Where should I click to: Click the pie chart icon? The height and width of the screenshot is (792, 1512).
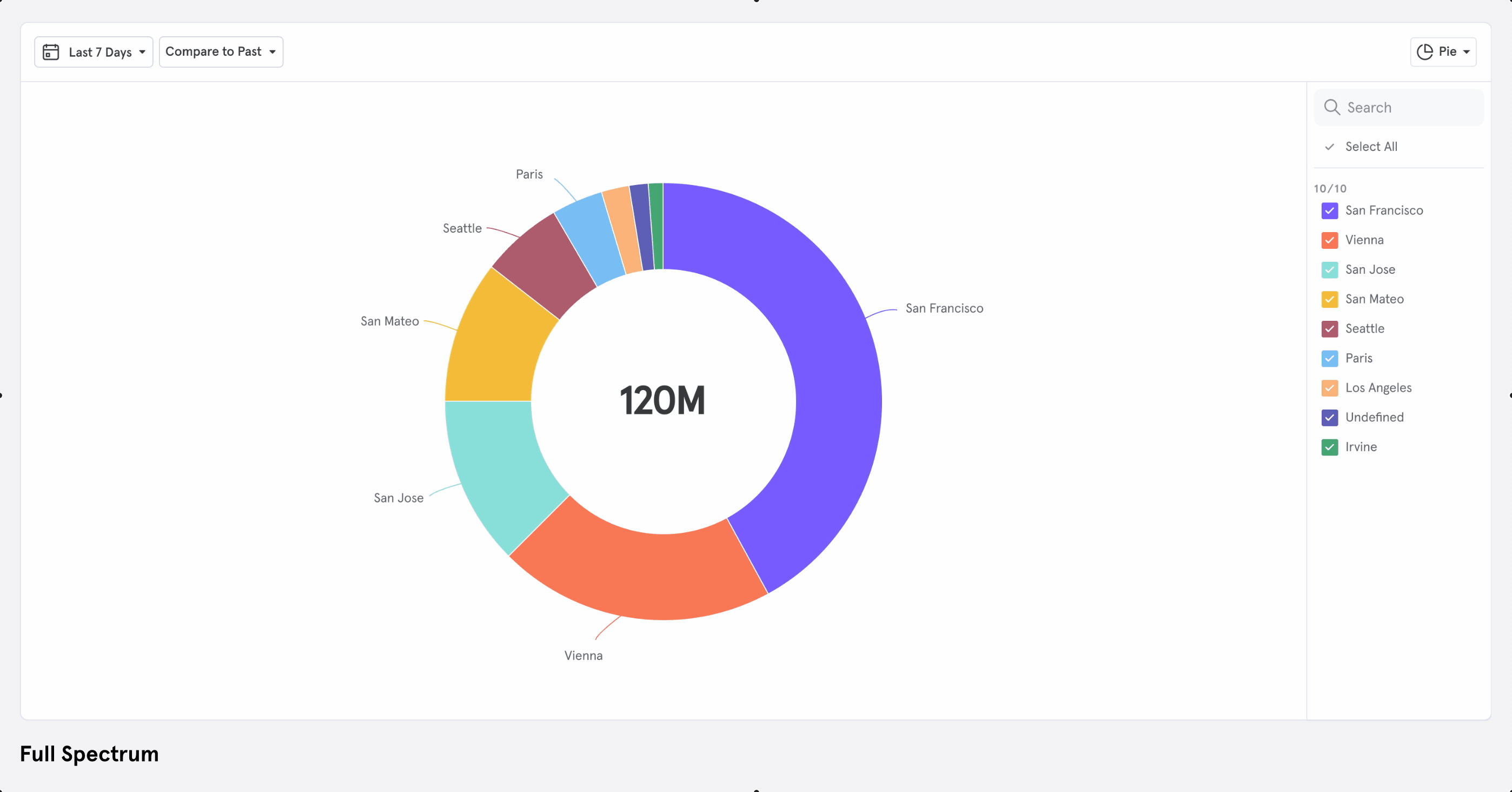click(1424, 52)
